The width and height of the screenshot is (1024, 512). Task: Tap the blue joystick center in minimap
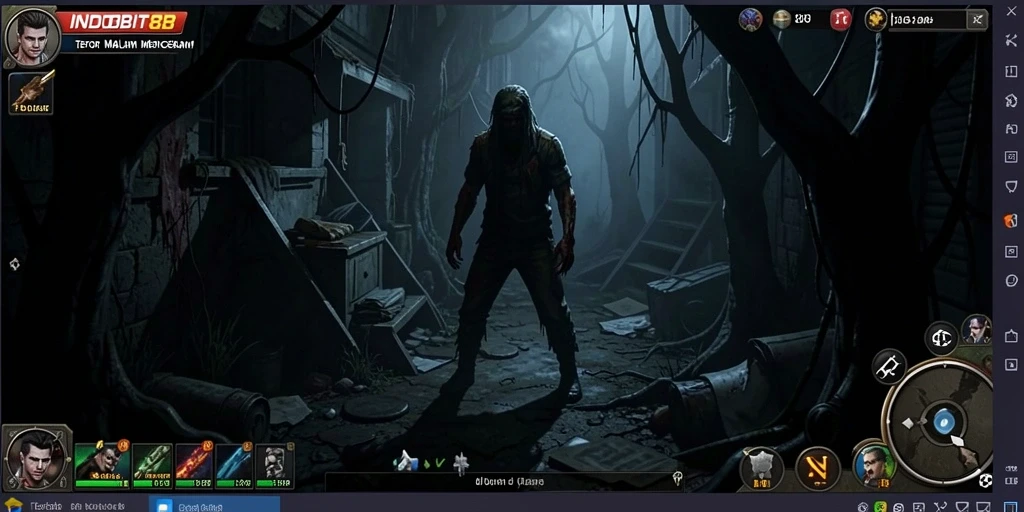click(x=942, y=422)
